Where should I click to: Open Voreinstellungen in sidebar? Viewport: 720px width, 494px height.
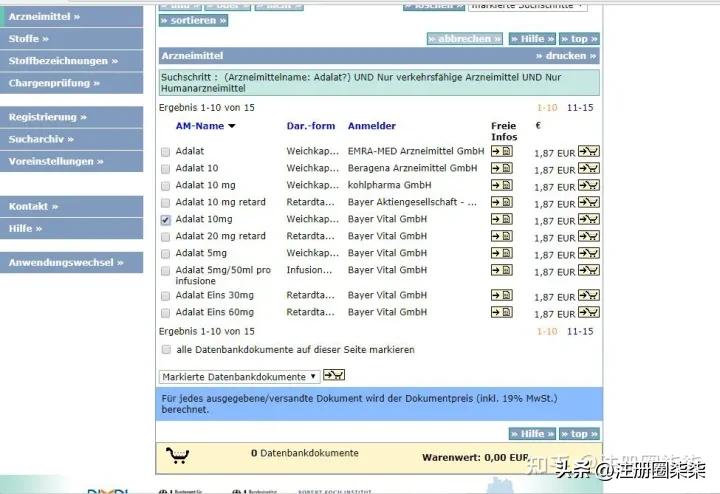[72, 161]
